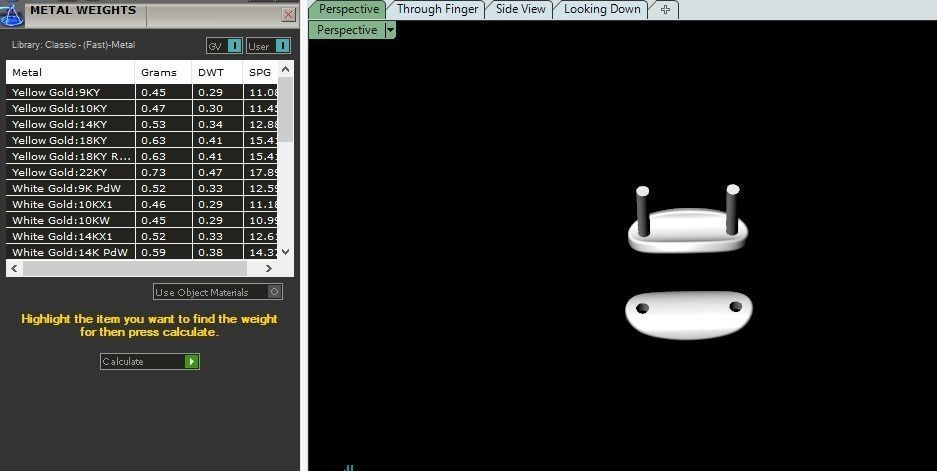The image size is (937, 471).
Task: Click the vertical scrollbar thumb
Action: (x=286, y=110)
